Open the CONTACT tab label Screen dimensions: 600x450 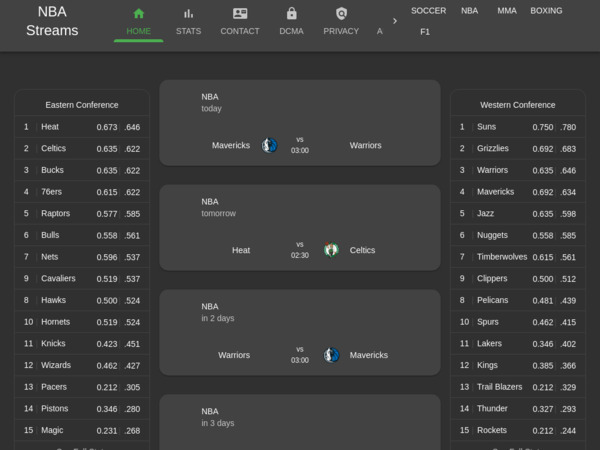(x=240, y=31)
